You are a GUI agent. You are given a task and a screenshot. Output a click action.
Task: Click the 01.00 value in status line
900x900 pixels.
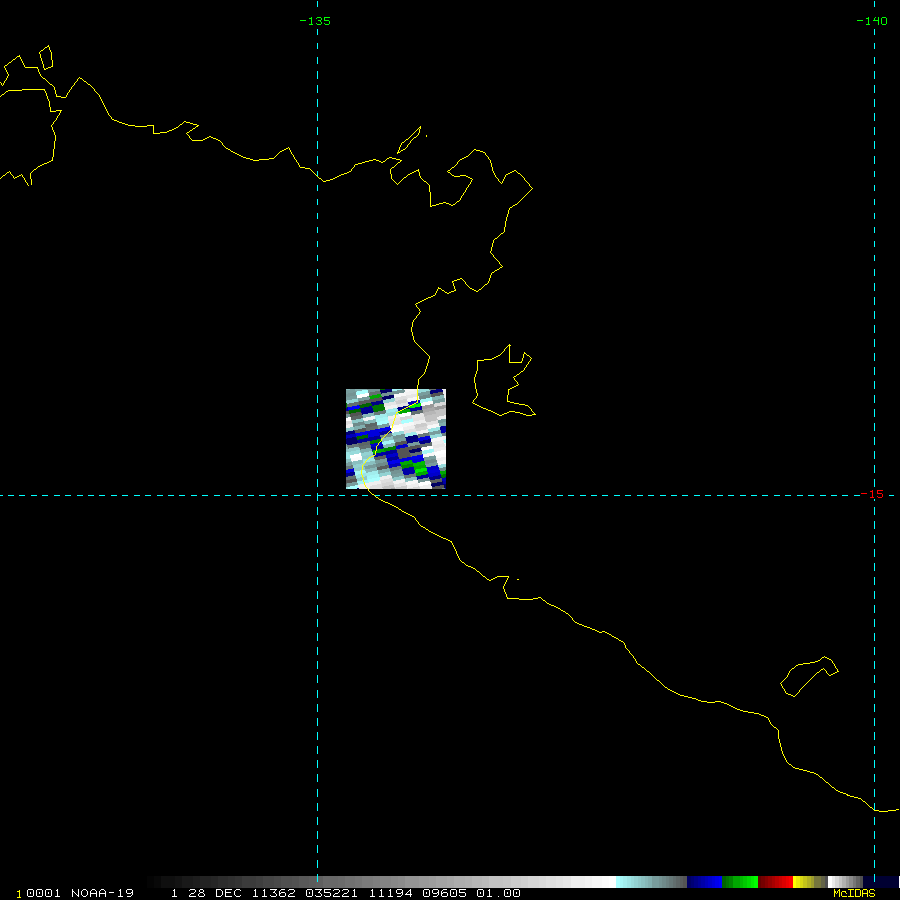click(x=498, y=893)
